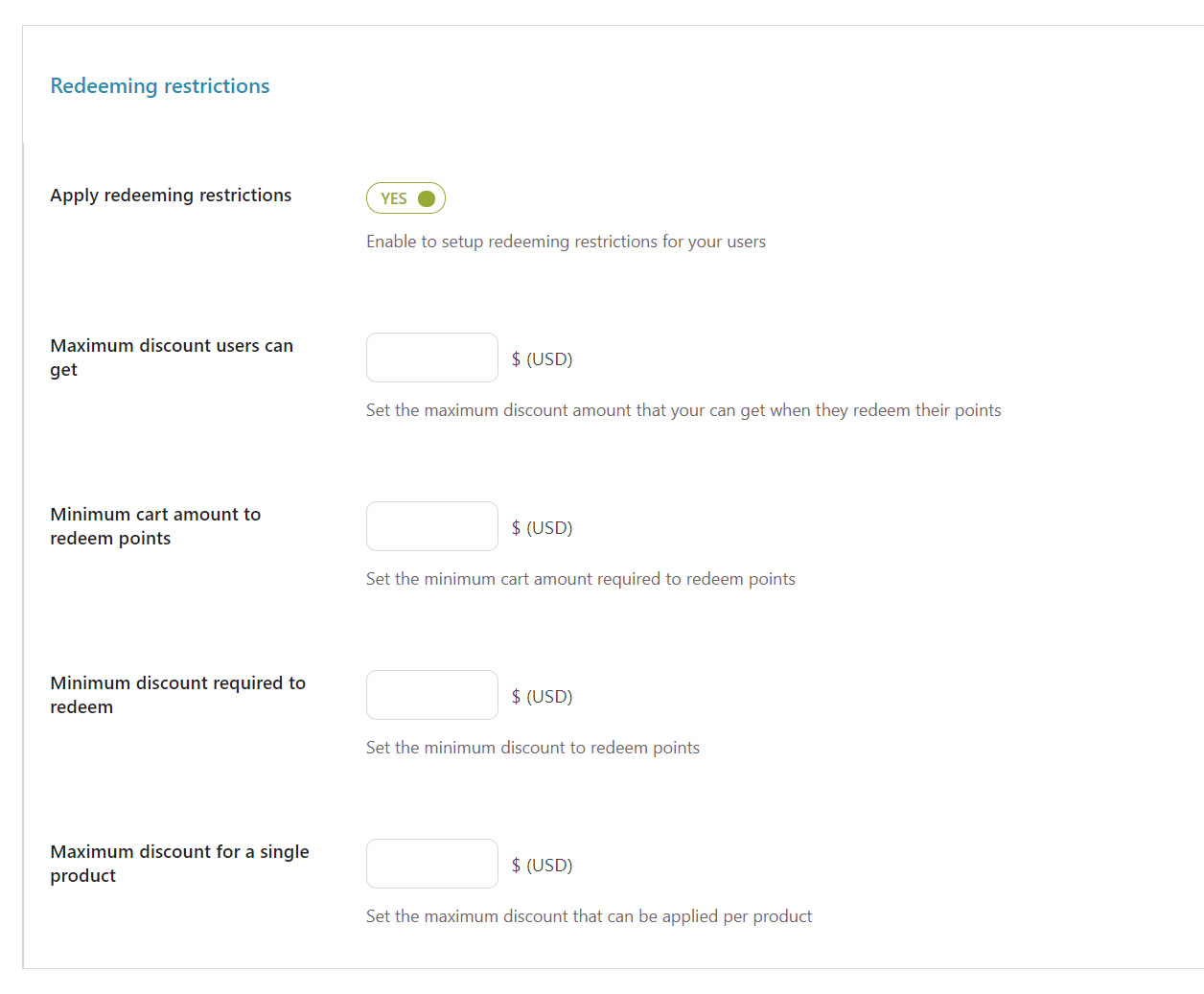
Task: Toggle the Apply redeeming restrictions switch
Action: [x=405, y=198]
